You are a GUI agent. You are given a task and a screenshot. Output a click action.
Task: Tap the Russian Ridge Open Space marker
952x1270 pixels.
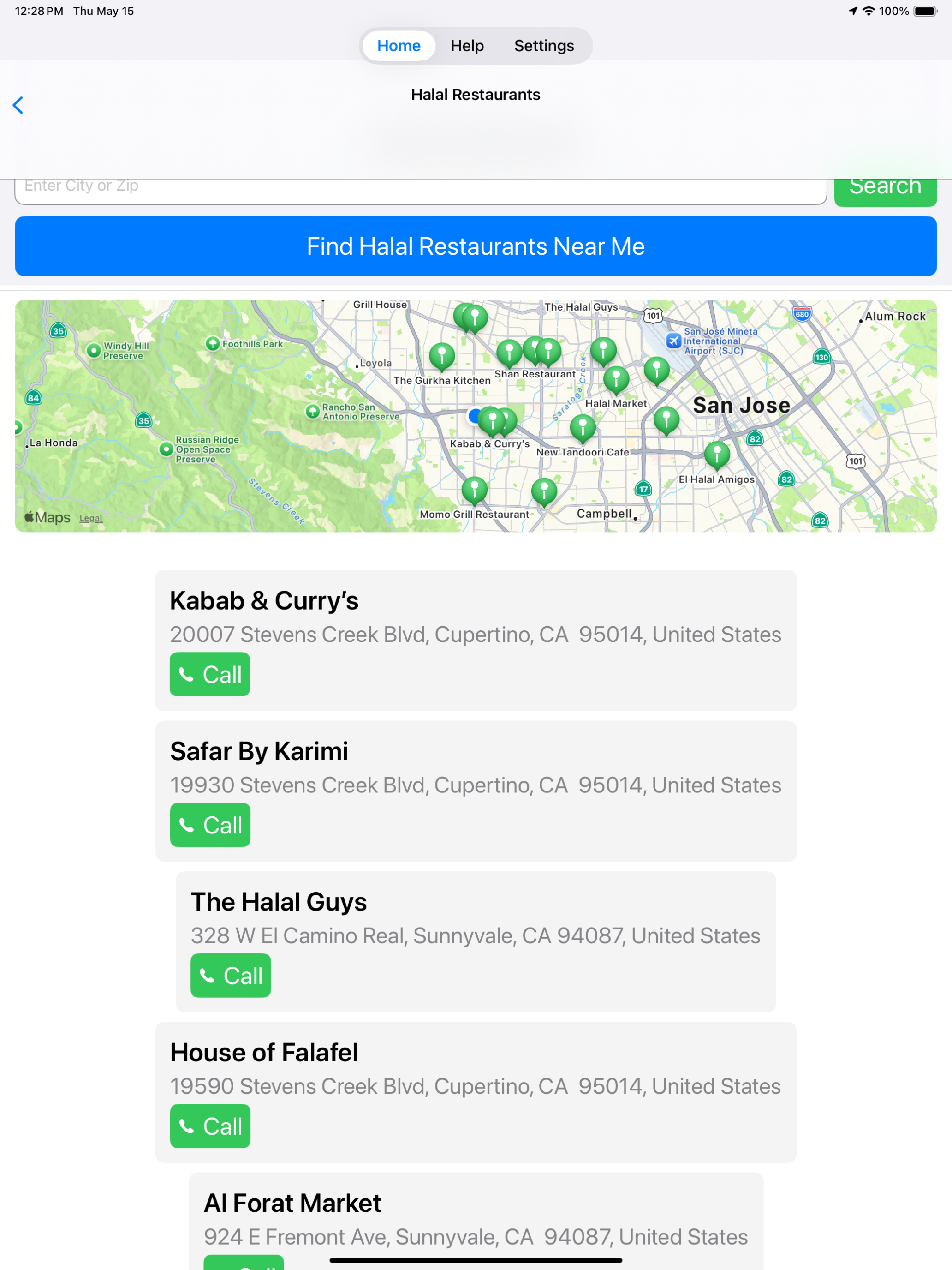(166, 449)
